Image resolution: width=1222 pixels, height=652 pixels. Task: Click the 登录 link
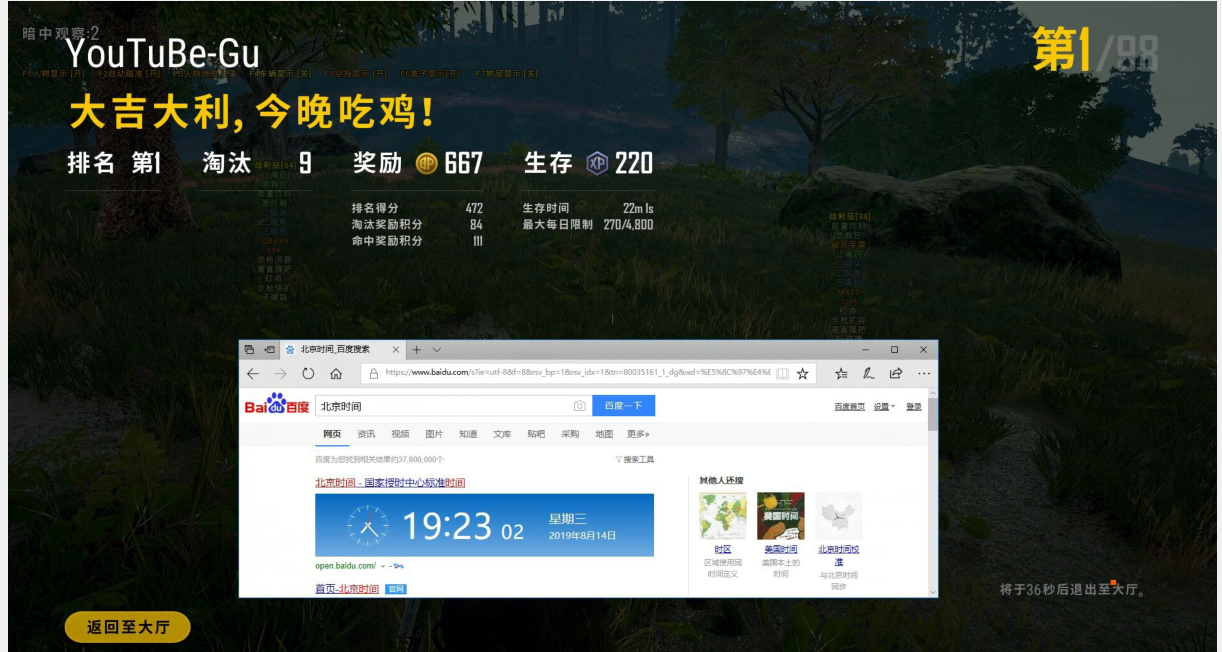(914, 407)
